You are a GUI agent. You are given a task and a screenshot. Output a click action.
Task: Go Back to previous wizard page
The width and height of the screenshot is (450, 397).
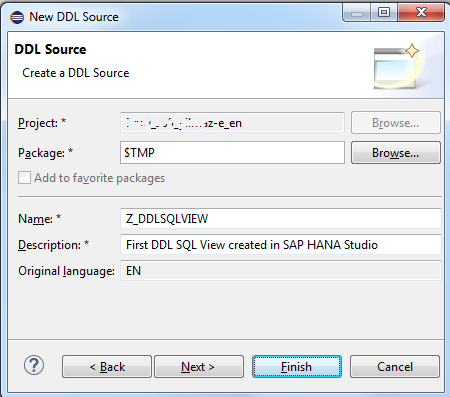107,366
